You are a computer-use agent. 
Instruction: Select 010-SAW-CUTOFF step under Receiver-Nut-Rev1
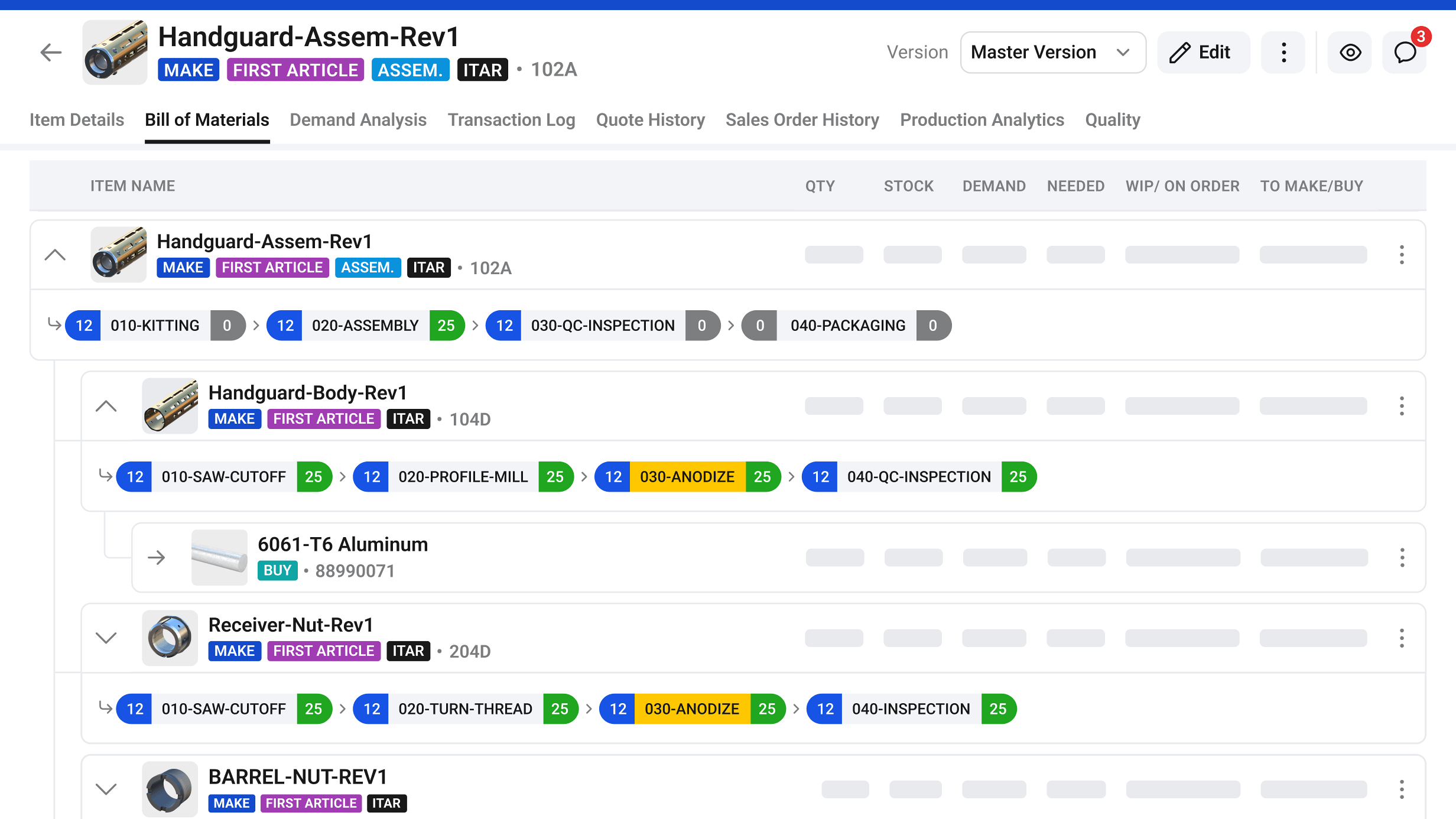pos(224,709)
